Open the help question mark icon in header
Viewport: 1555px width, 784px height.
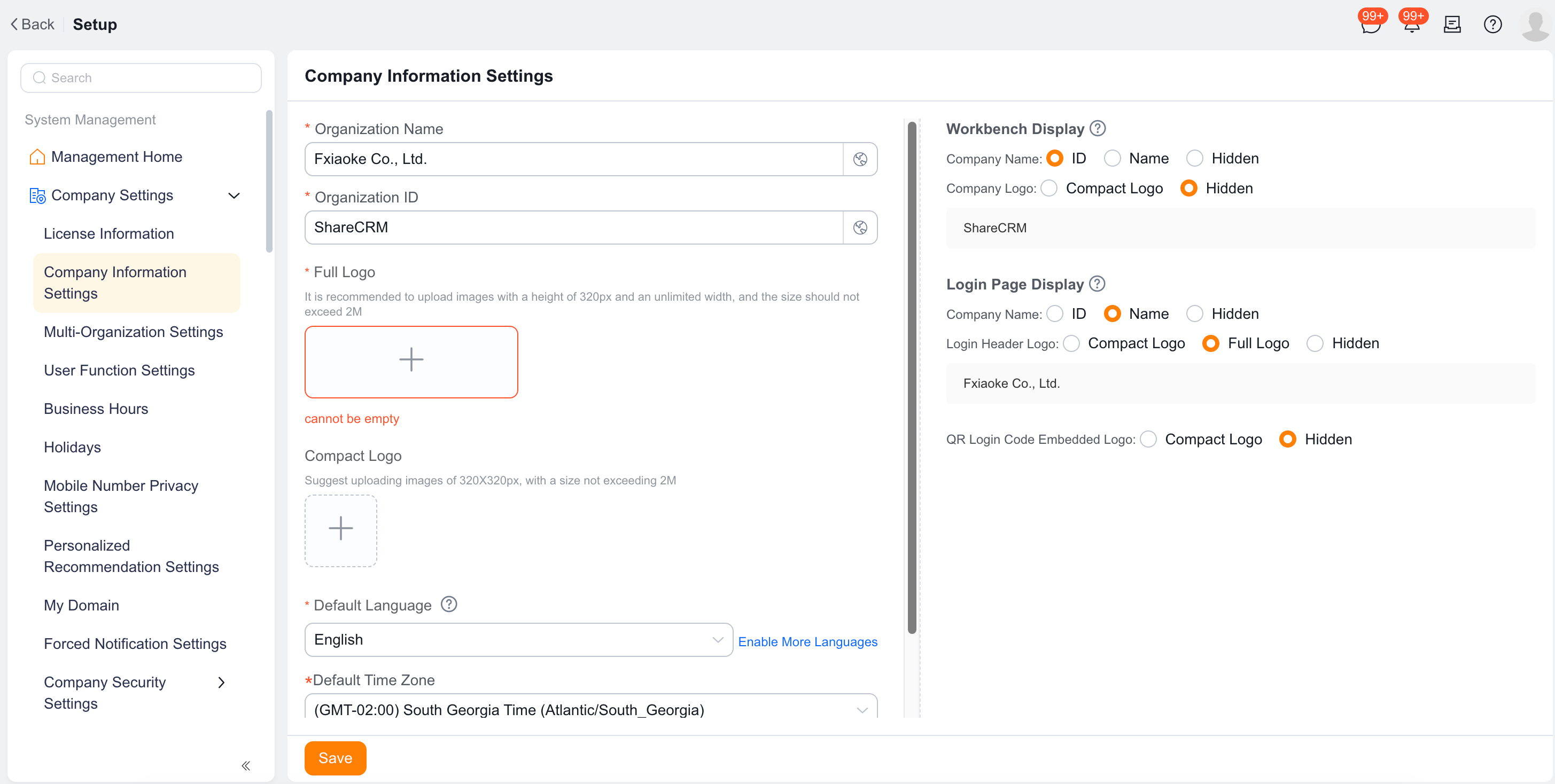[1492, 25]
